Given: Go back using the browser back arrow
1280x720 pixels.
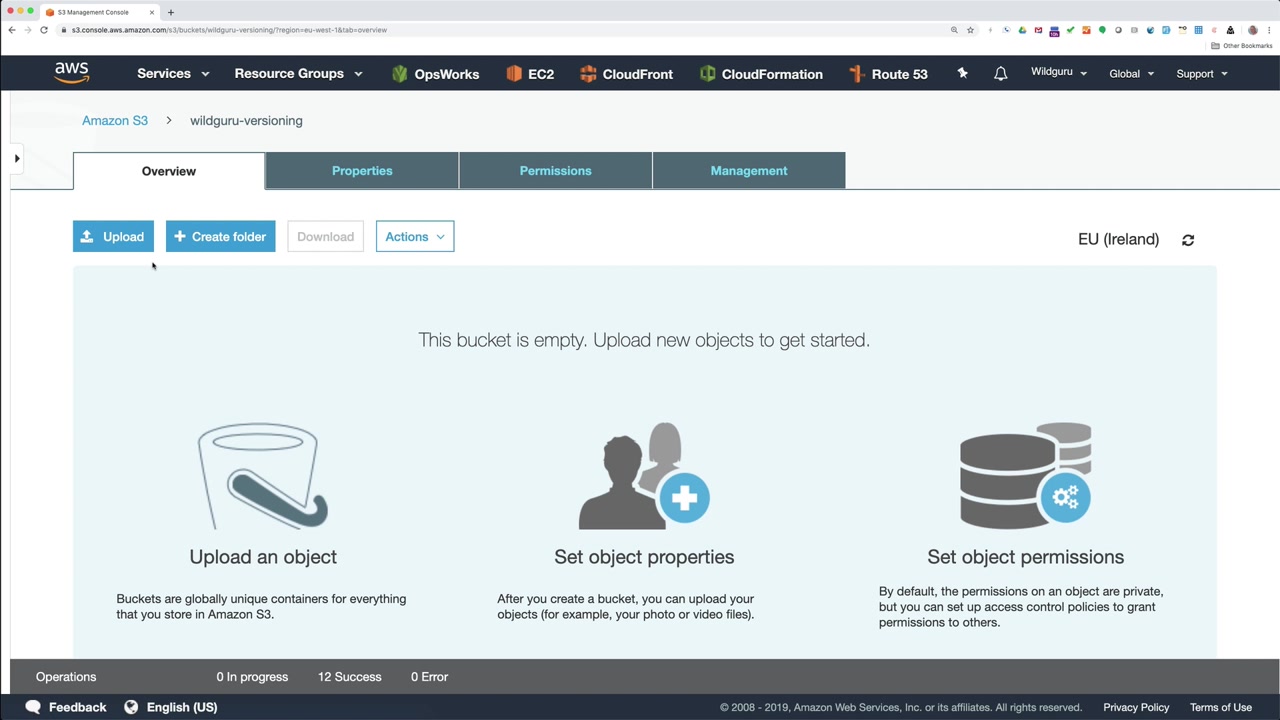Looking at the screenshot, I should pyautogui.click(x=12, y=30).
